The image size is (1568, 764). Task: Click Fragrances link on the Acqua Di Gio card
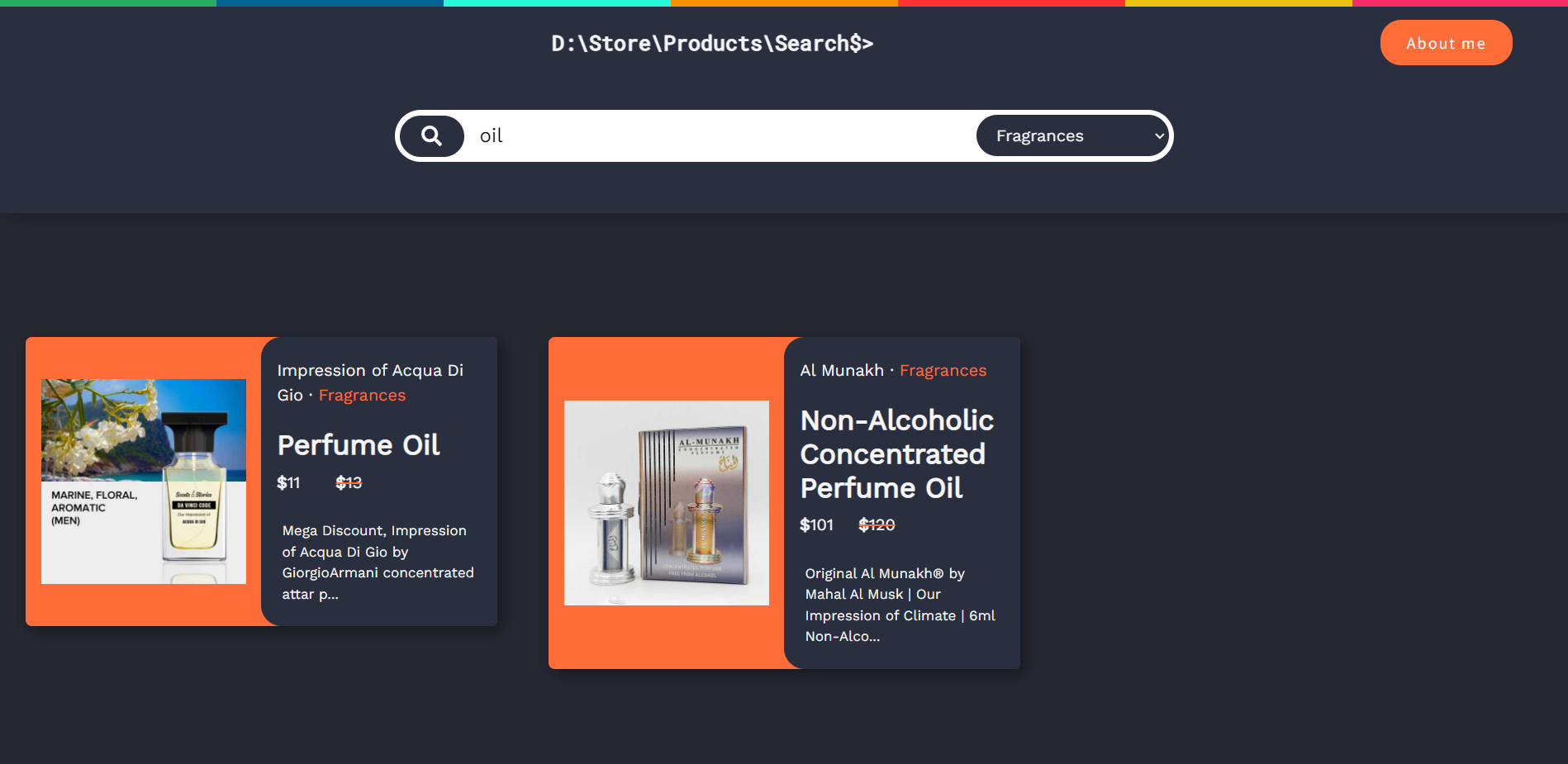[x=362, y=395]
